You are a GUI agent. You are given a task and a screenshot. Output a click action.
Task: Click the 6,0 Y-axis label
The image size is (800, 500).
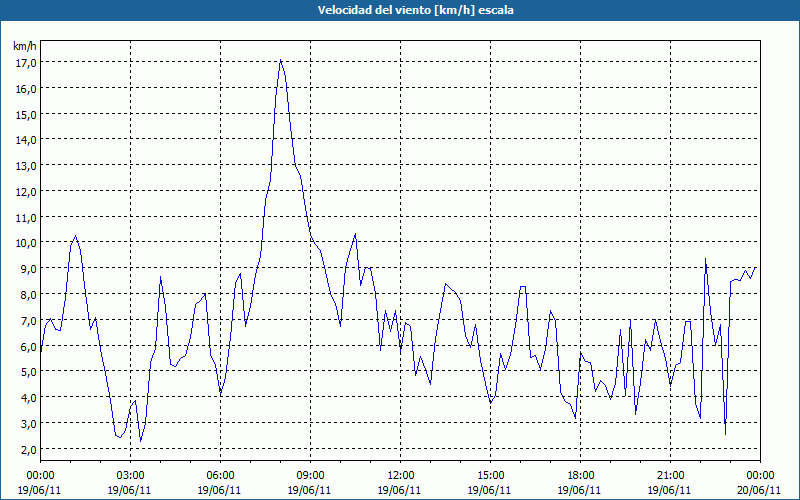pos(28,346)
